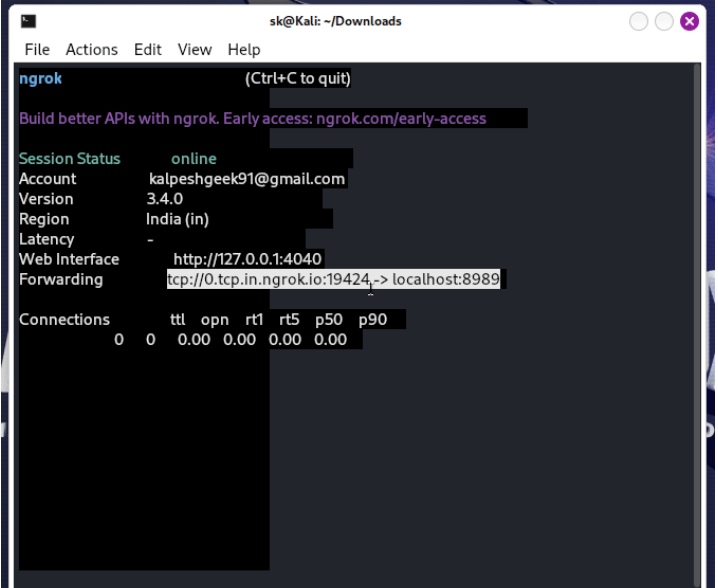Click the version number 3.4.0

click(164, 199)
